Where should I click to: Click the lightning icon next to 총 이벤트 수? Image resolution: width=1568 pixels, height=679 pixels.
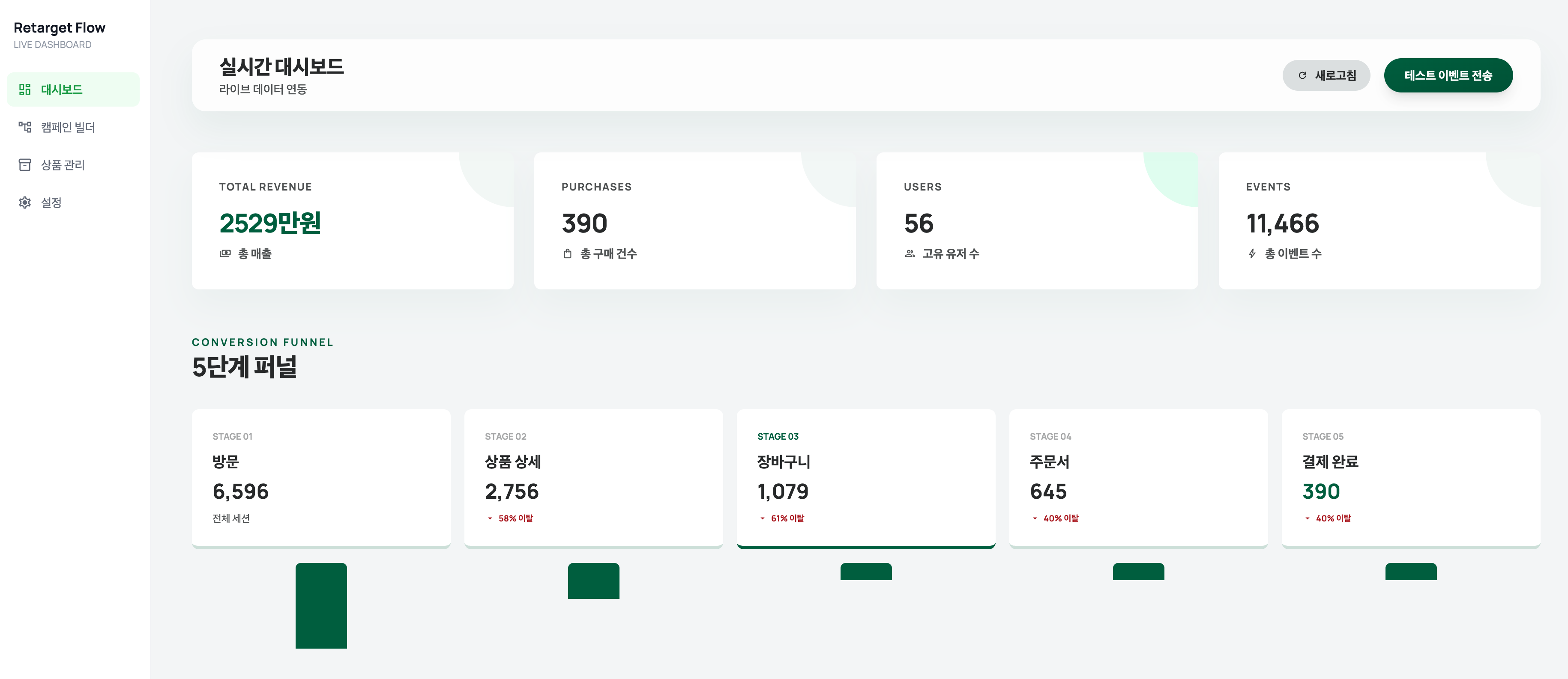point(1252,254)
